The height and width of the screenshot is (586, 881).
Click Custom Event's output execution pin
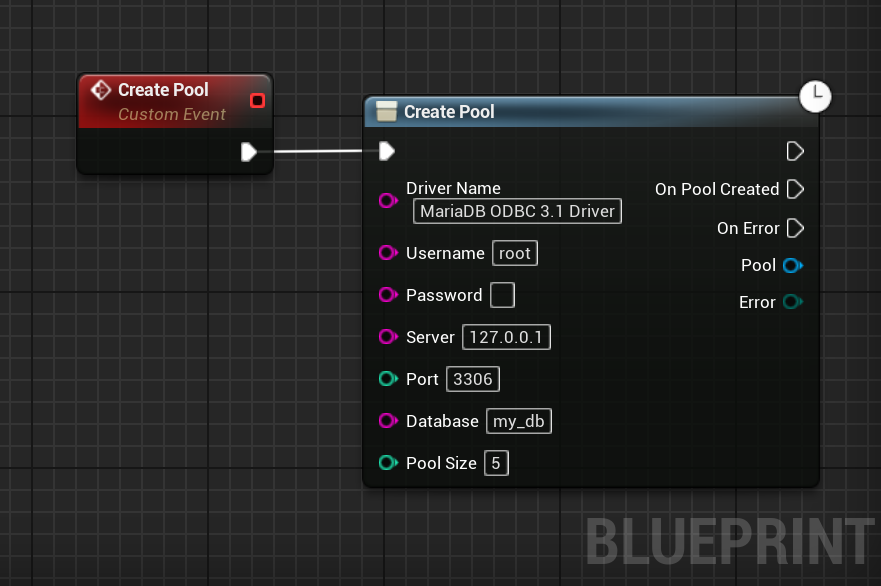tap(248, 152)
